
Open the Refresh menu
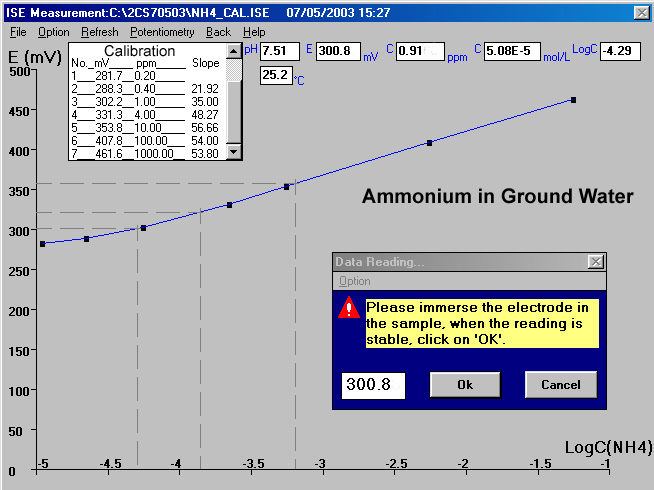click(100, 32)
